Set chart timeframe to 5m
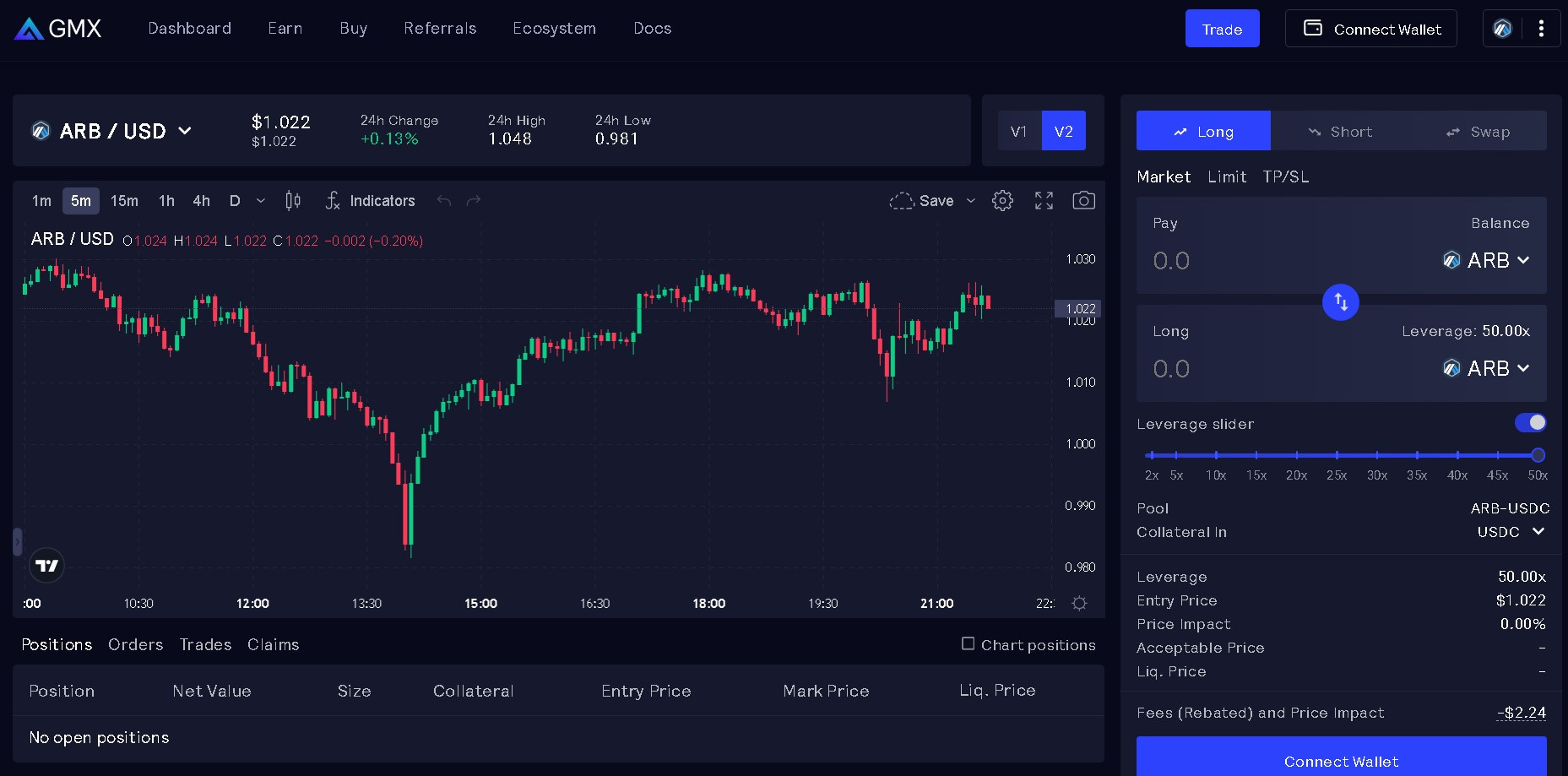1568x776 pixels. pyautogui.click(x=81, y=201)
